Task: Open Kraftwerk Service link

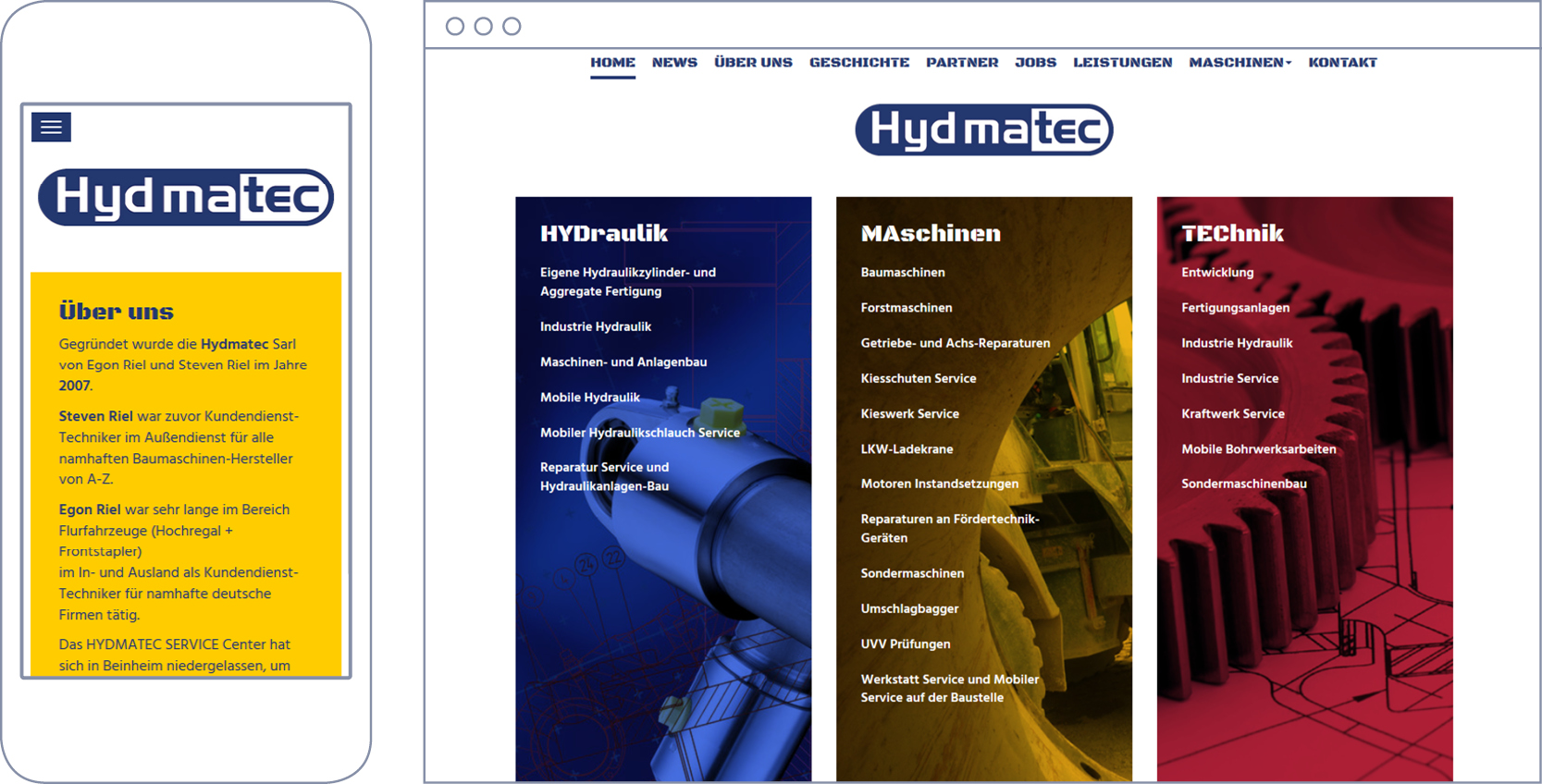Action: pos(1233,414)
